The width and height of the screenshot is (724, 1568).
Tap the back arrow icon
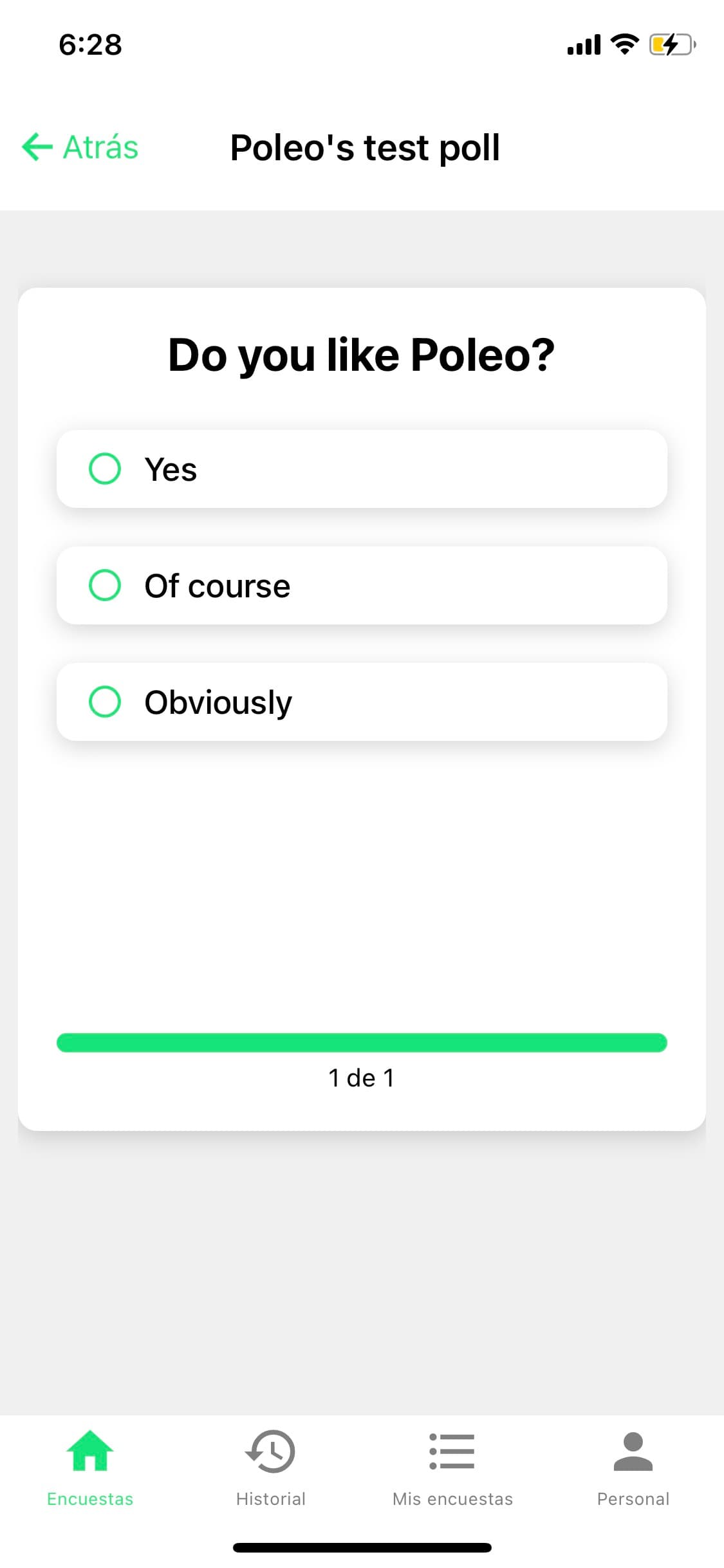coord(37,147)
